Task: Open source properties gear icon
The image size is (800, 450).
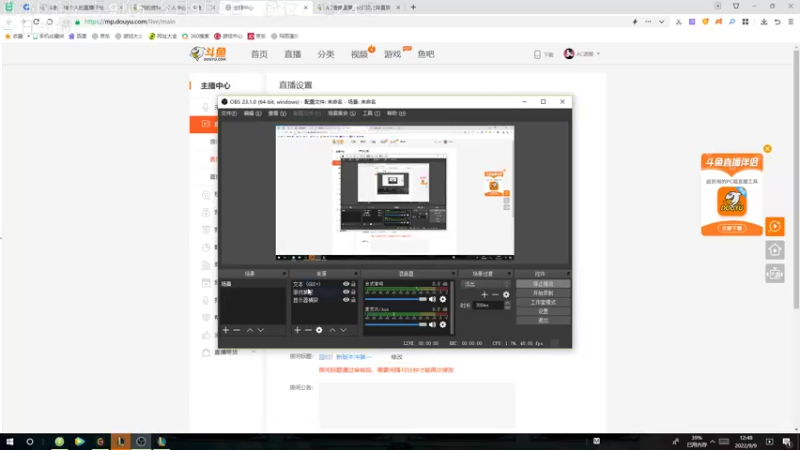Action: click(x=319, y=330)
